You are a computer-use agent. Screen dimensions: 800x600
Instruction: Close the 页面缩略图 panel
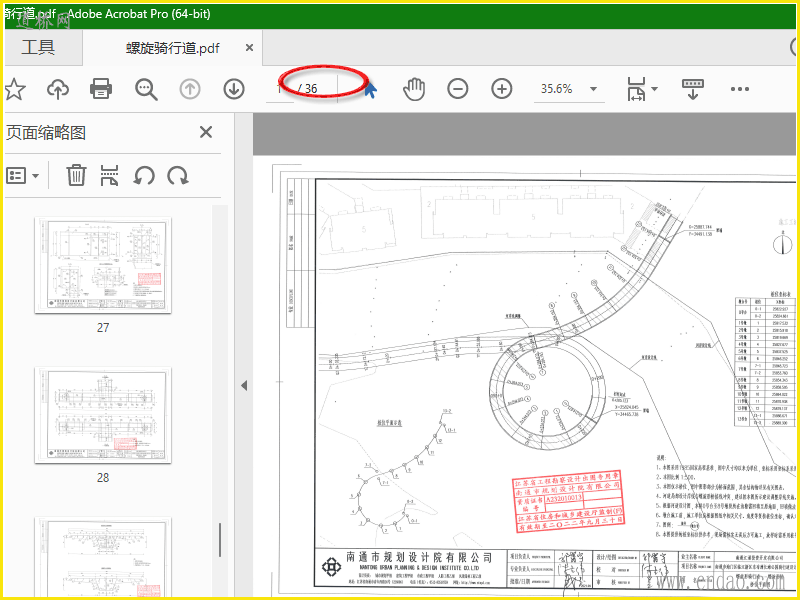[x=206, y=132]
